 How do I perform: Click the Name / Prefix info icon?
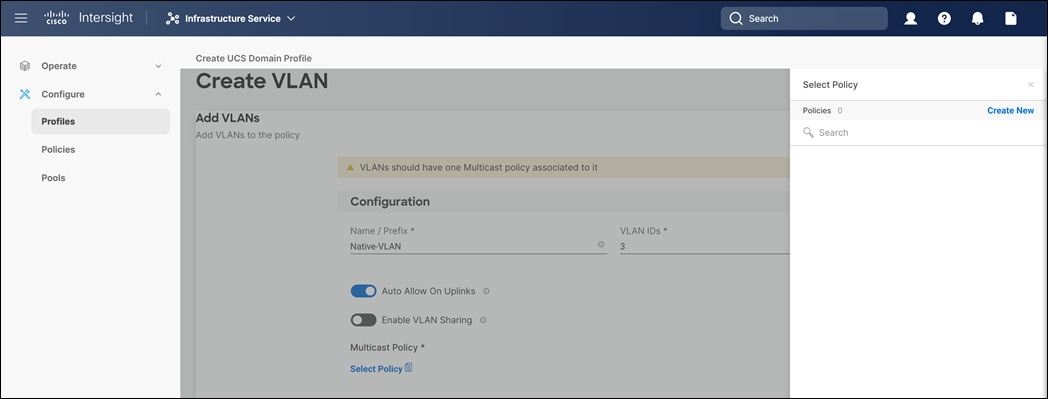click(601, 245)
